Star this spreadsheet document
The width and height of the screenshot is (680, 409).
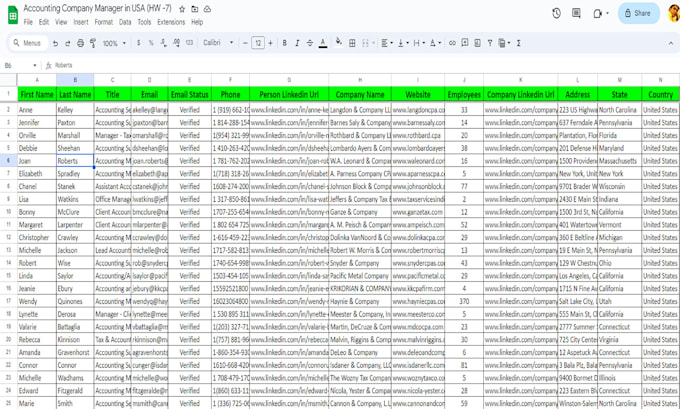coord(182,9)
